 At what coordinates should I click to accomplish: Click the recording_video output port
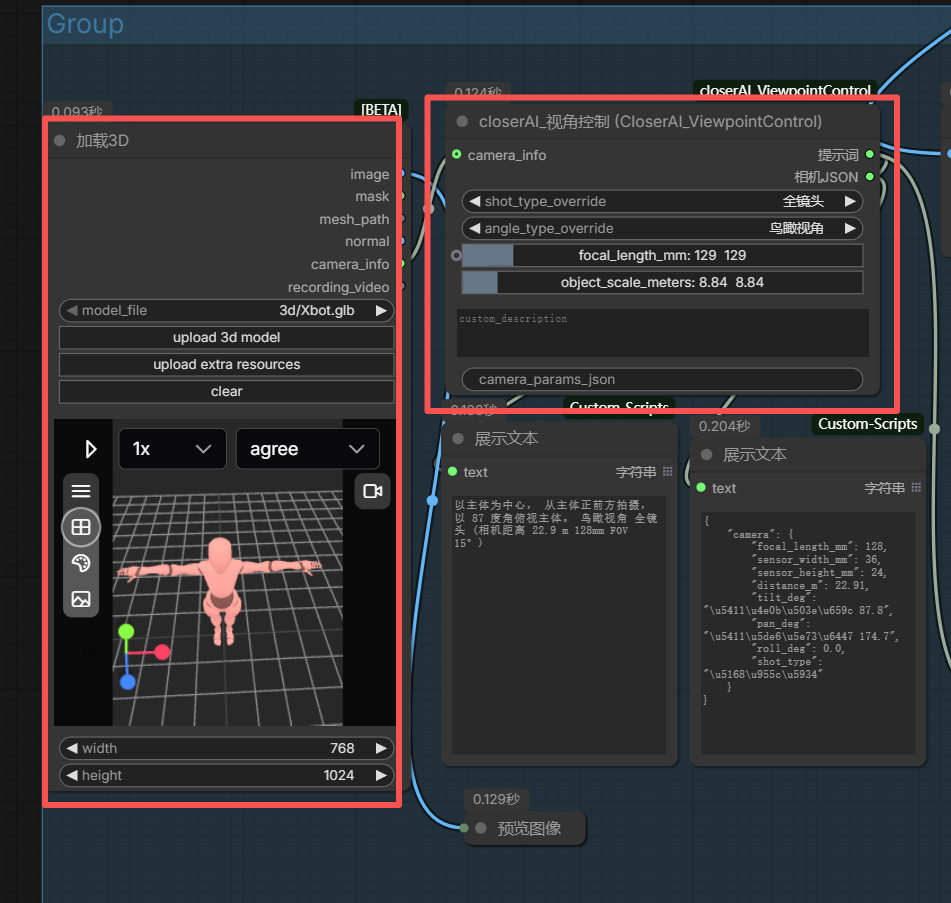pos(400,286)
